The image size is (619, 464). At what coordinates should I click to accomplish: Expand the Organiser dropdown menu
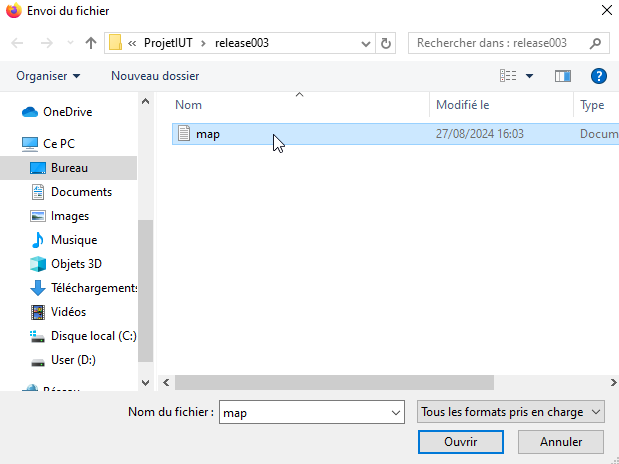pyautogui.click(x=48, y=76)
